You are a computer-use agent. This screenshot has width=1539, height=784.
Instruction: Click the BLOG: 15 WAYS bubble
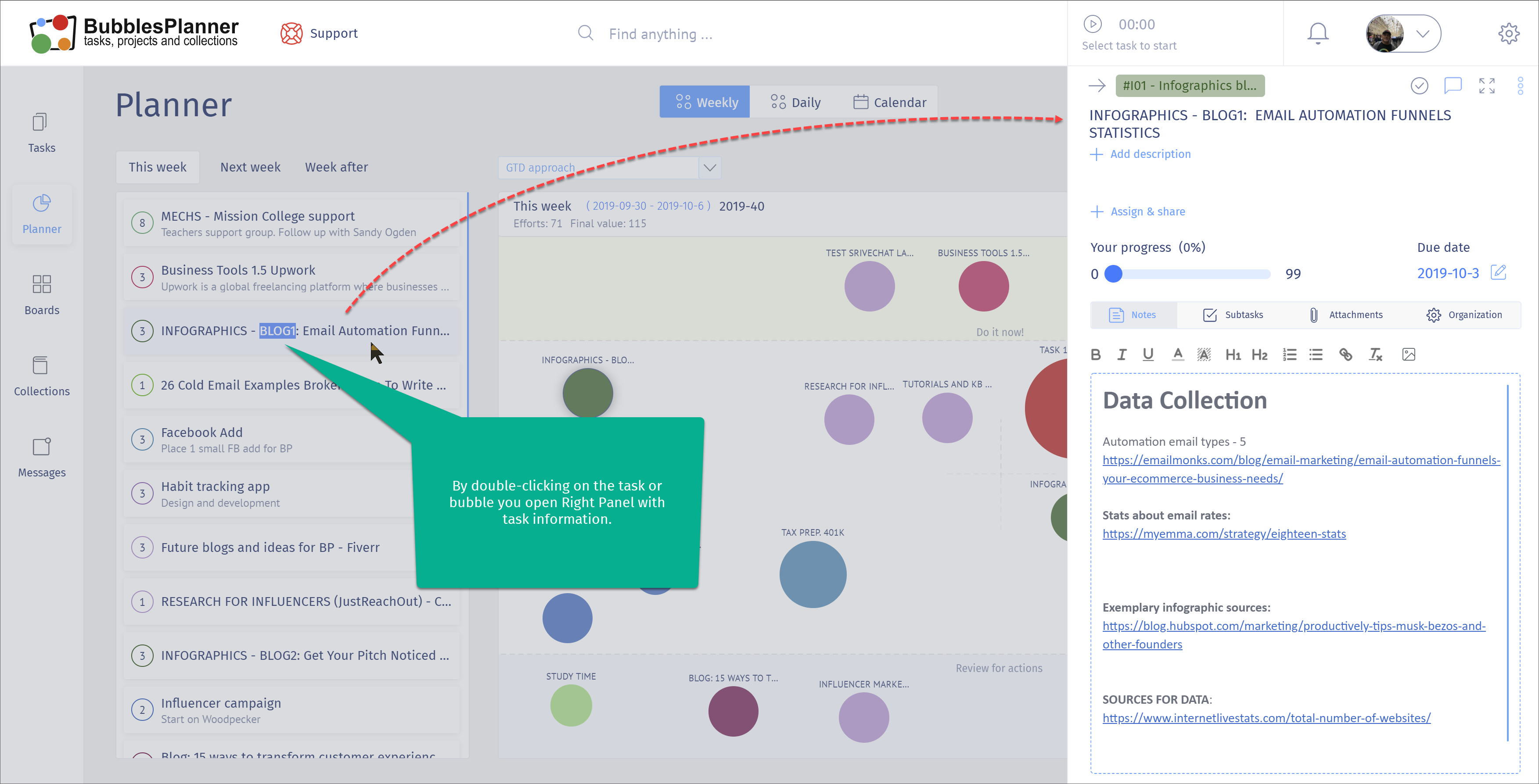pyautogui.click(x=733, y=711)
